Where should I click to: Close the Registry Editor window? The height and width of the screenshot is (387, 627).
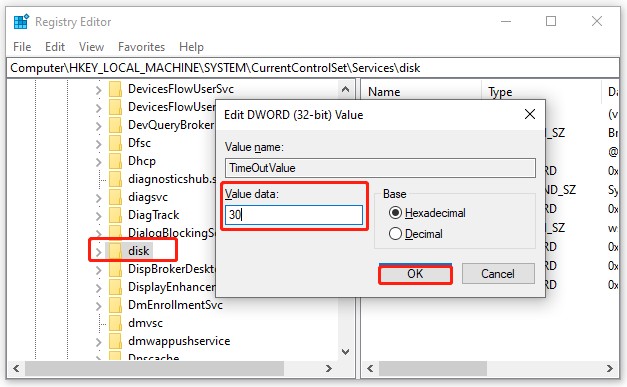pyautogui.click(x=597, y=21)
